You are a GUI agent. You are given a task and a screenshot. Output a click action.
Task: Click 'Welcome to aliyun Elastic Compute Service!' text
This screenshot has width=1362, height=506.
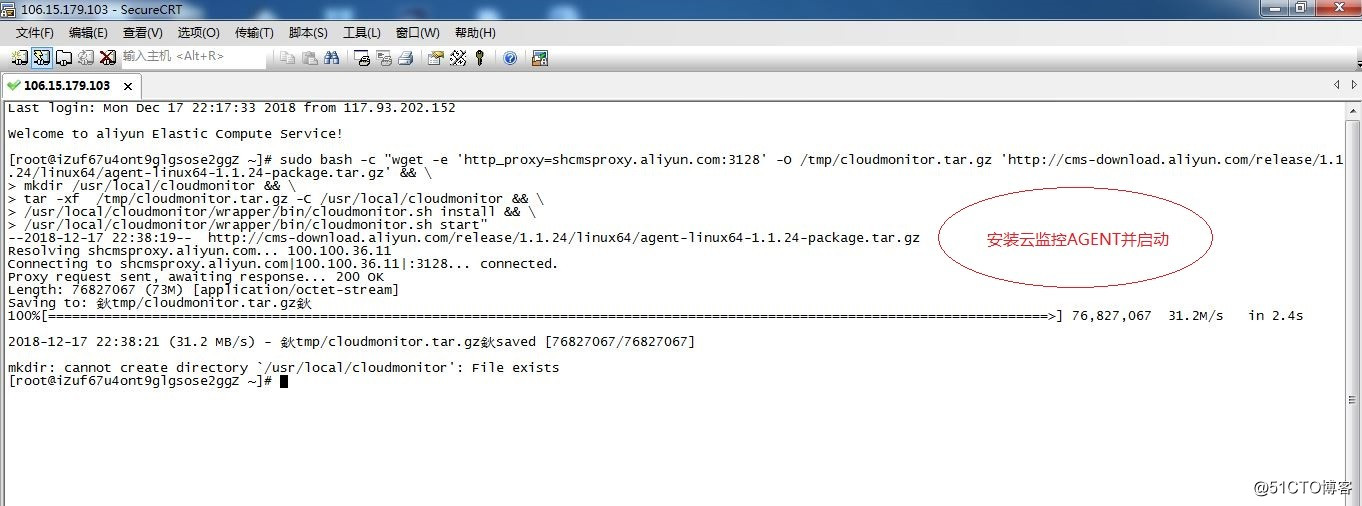click(175, 134)
